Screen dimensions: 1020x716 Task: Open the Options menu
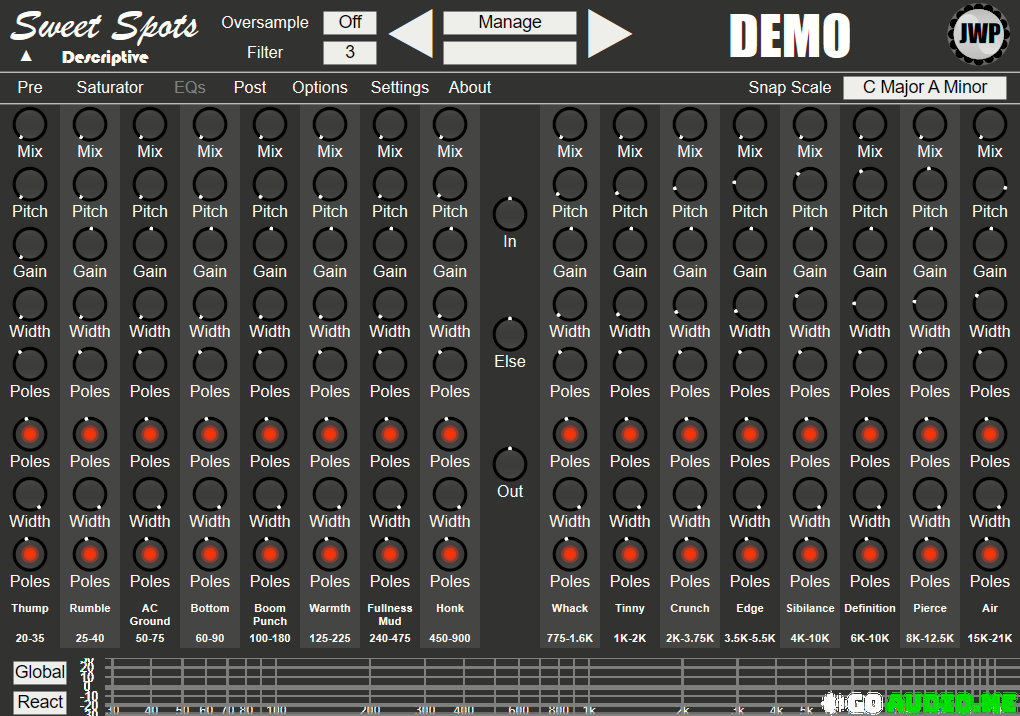click(320, 87)
